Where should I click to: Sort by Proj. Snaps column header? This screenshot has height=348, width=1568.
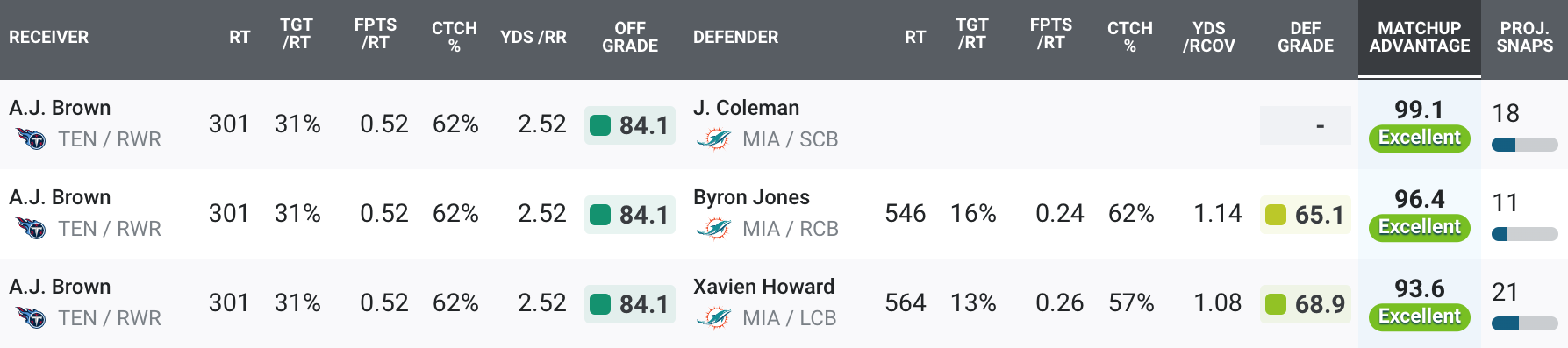[1525, 38]
